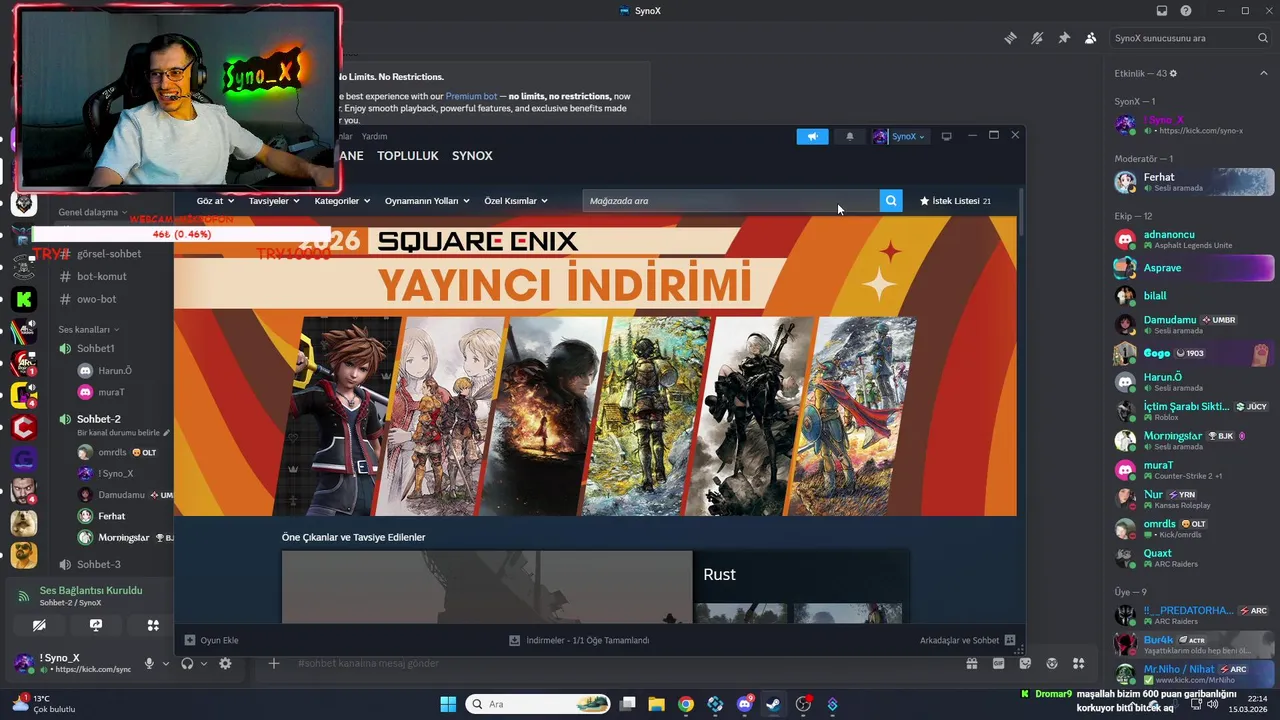
Task: Select owo-bot text channel
Action: pos(96,299)
